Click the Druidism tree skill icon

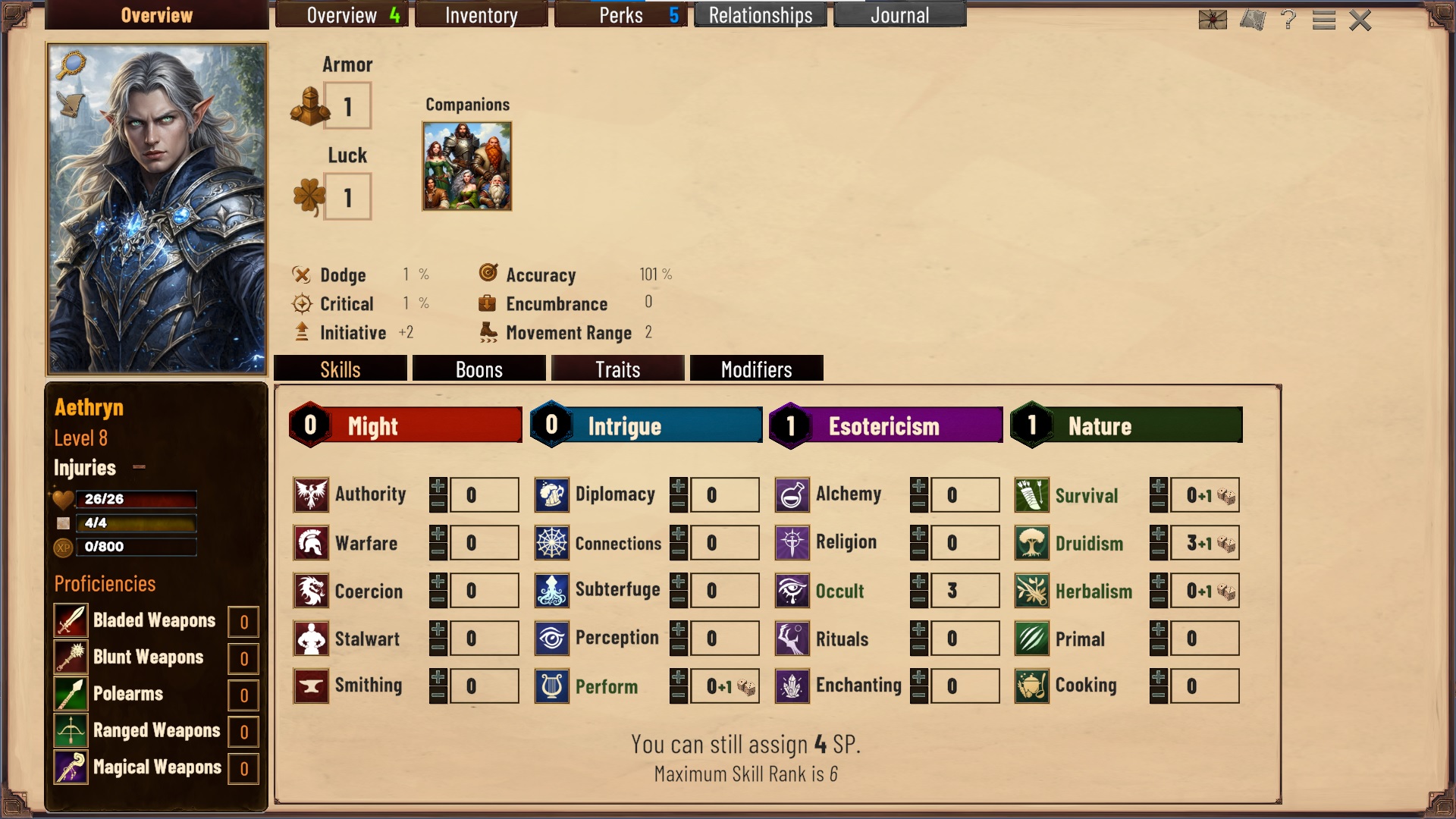[x=1032, y=543]
